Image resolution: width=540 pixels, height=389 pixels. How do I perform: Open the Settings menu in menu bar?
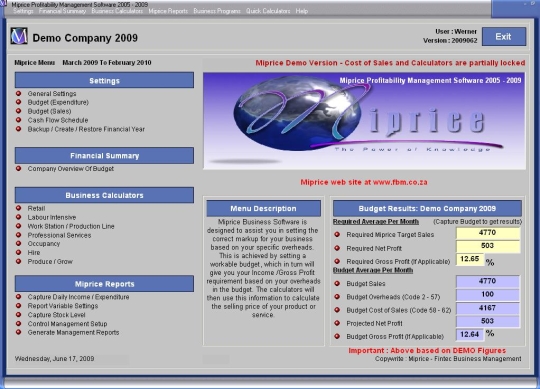coord(23,11)
